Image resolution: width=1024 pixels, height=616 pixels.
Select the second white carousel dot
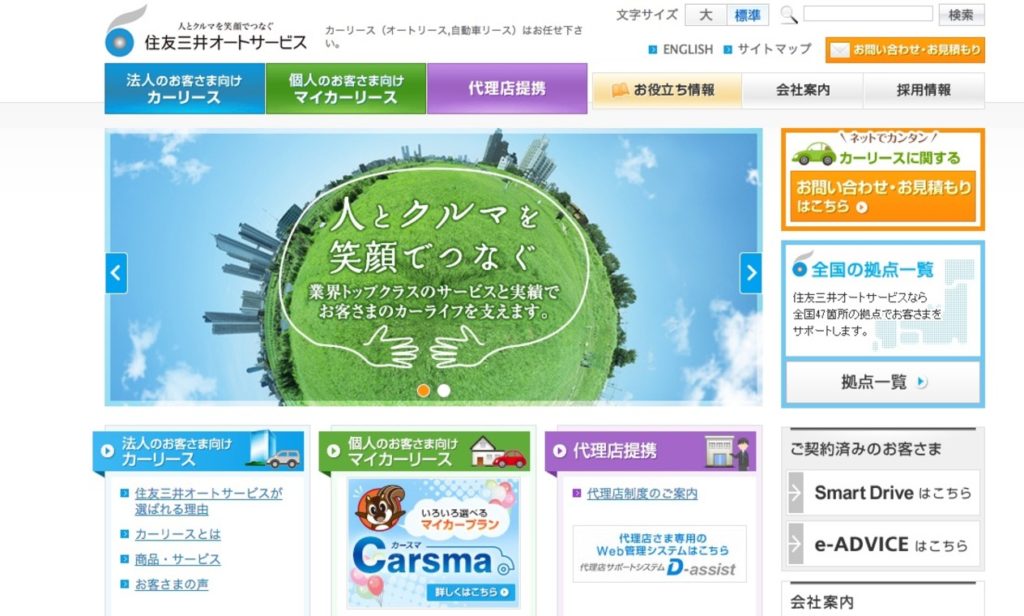pyautogui.click(x=444, y=391)
